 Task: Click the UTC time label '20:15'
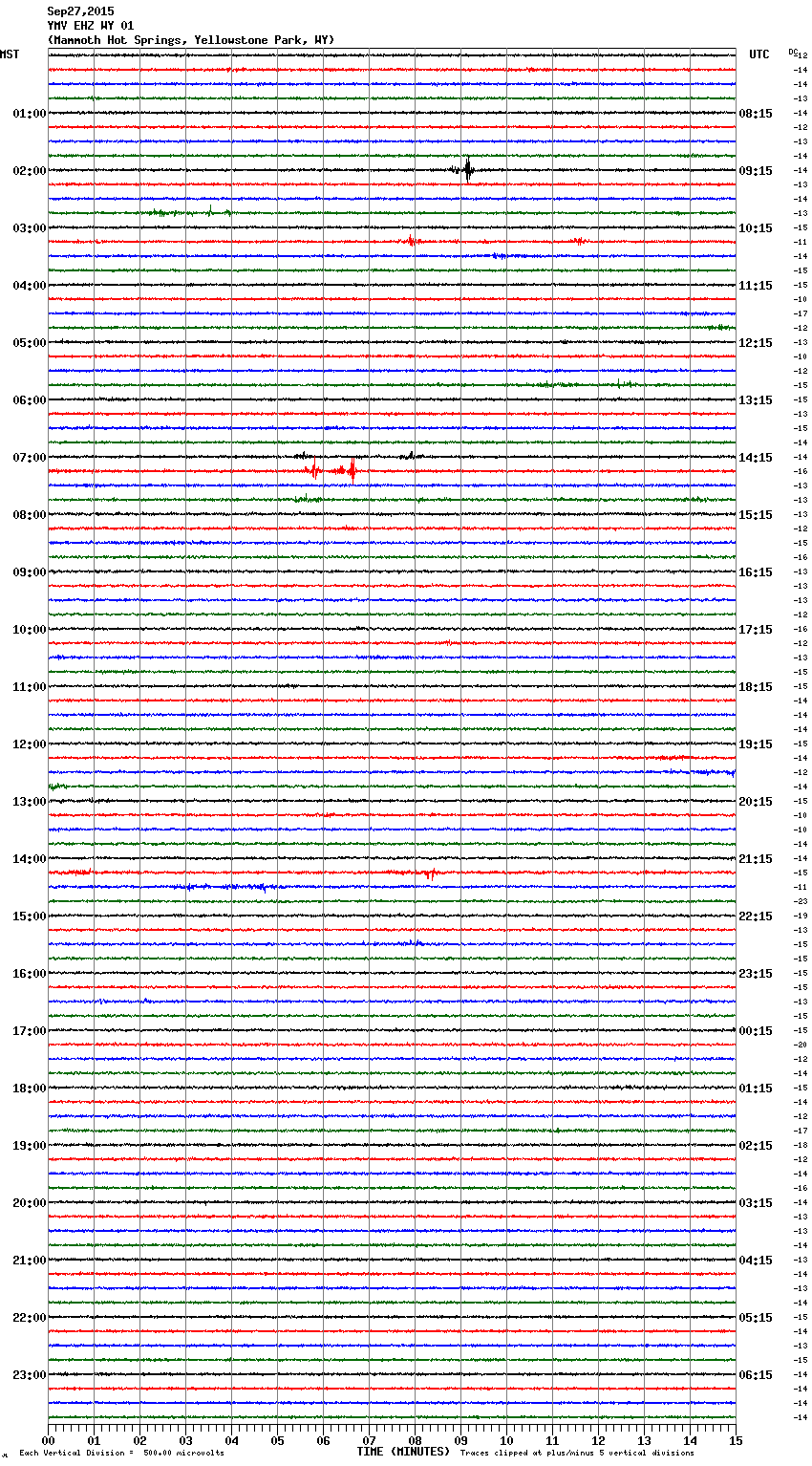point(756,802)
